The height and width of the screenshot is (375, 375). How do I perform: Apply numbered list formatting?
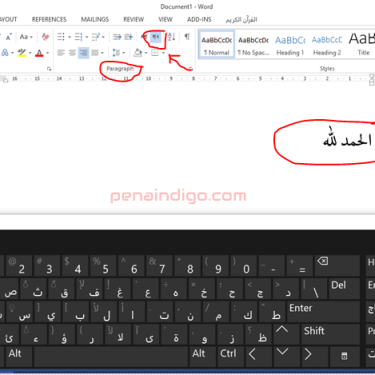click(79, 37)
